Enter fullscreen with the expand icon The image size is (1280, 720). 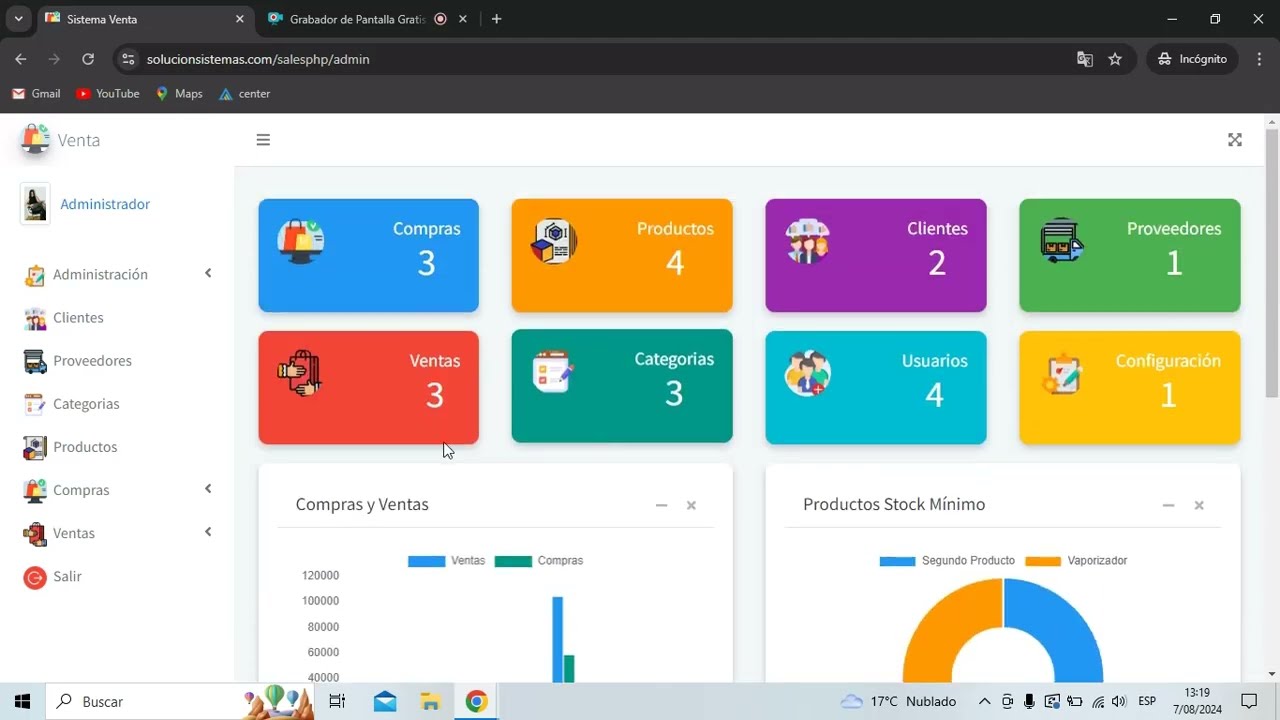(x=1235, y=140)
